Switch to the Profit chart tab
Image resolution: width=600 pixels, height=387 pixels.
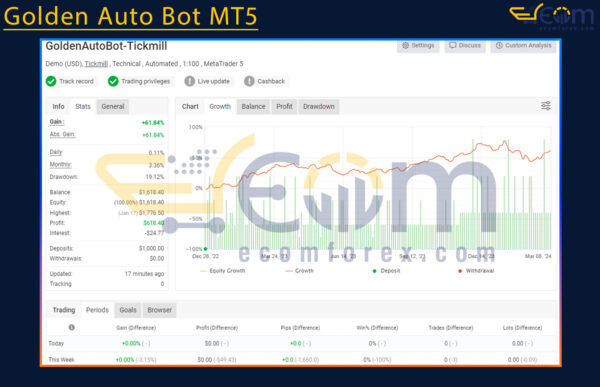284,106
